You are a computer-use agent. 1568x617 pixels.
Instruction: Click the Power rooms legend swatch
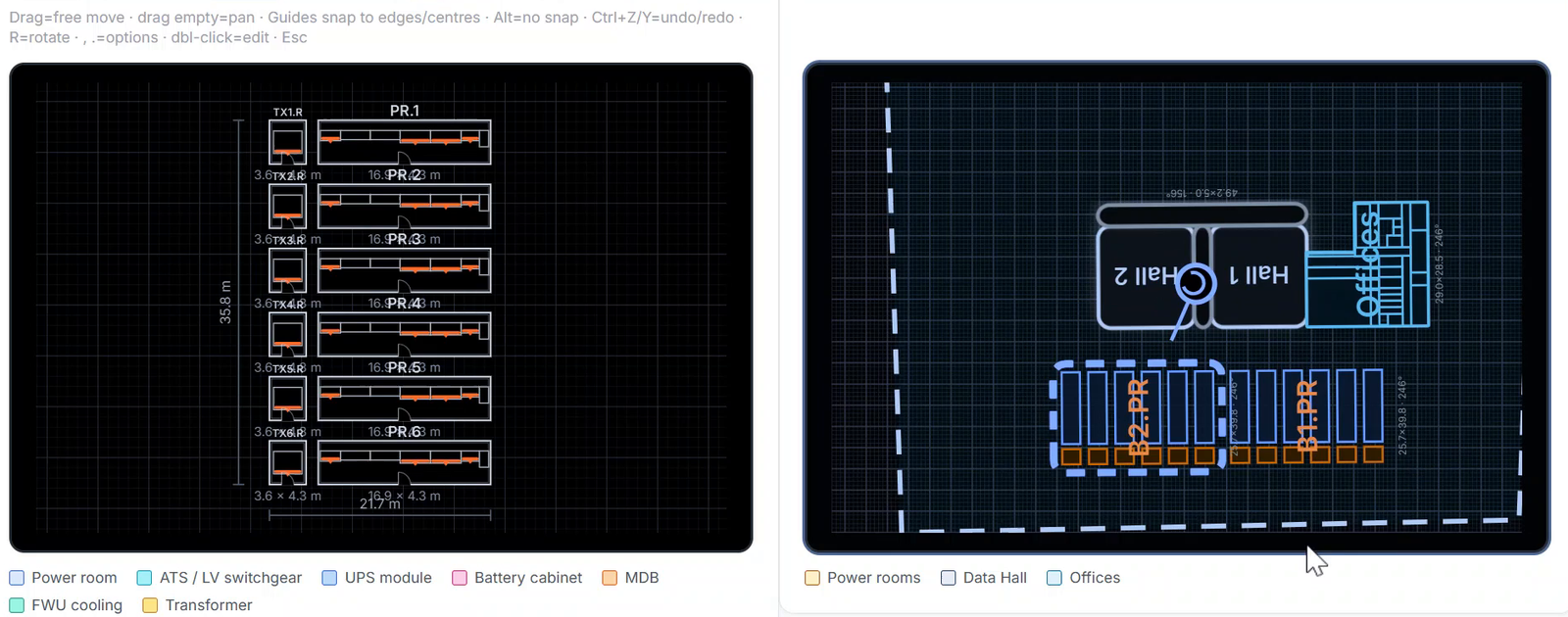pyautogui.click(x=812, y=578)
